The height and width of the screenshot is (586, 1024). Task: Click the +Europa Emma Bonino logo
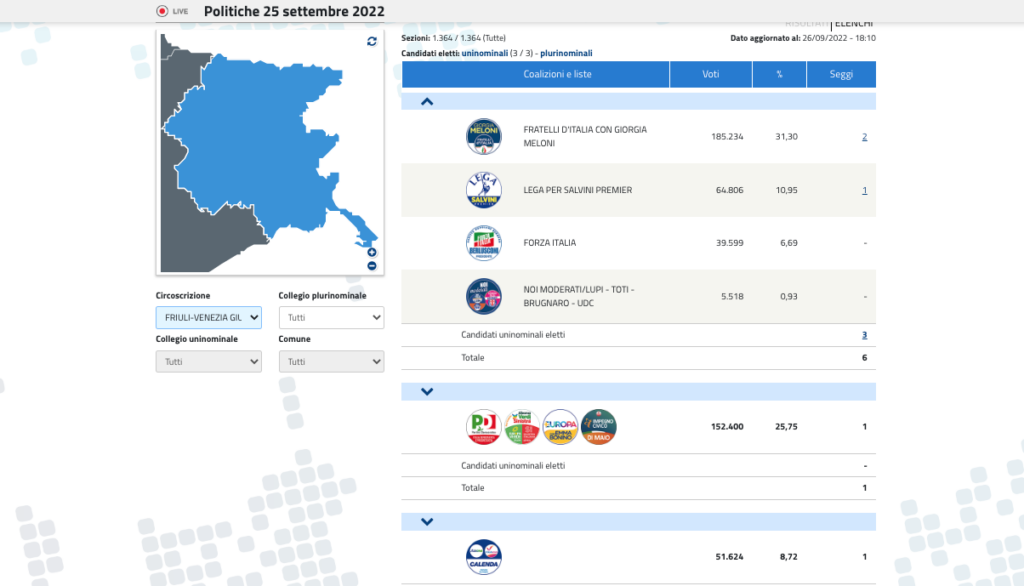point(560,427)
